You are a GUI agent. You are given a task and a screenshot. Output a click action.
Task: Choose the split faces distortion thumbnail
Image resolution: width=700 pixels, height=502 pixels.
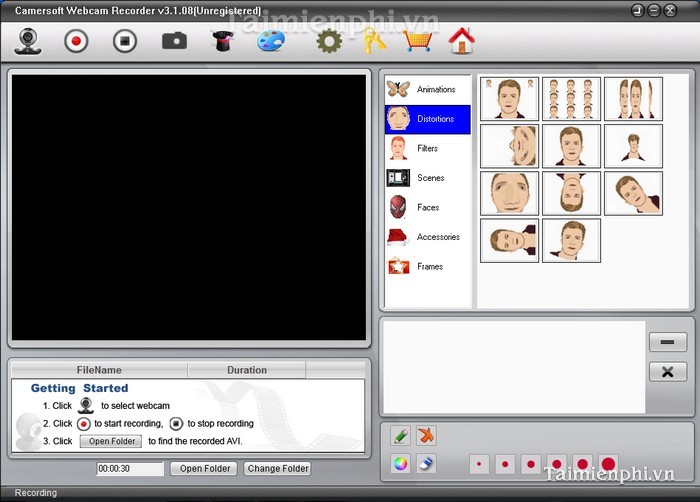coord(633,99)
